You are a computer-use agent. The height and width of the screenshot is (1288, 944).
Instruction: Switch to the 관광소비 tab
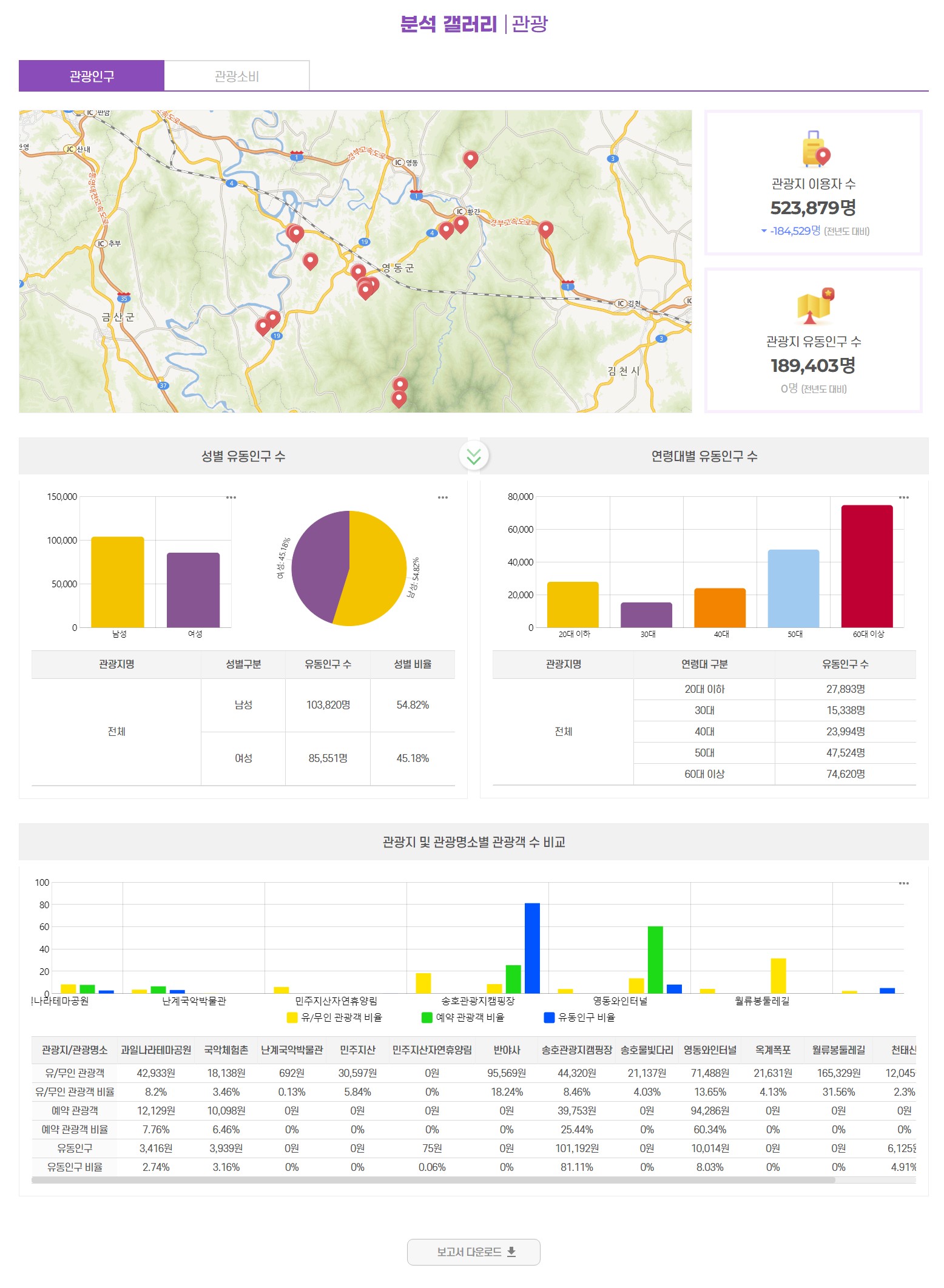(237, 76)
